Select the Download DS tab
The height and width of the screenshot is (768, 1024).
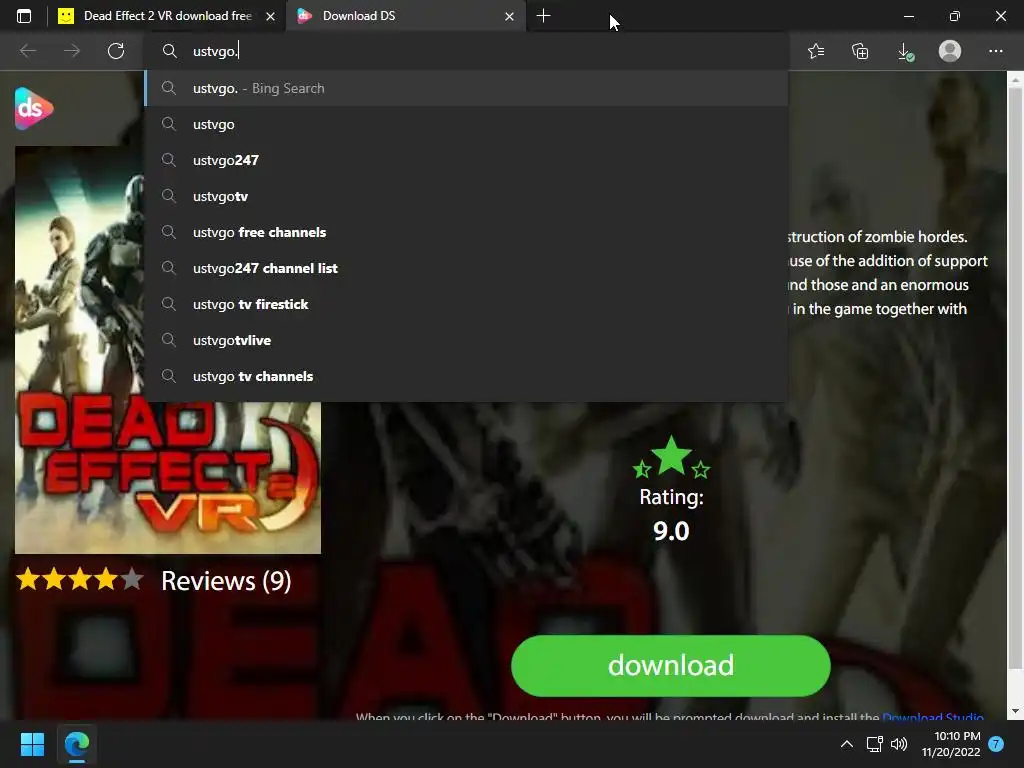coord(405,16)
